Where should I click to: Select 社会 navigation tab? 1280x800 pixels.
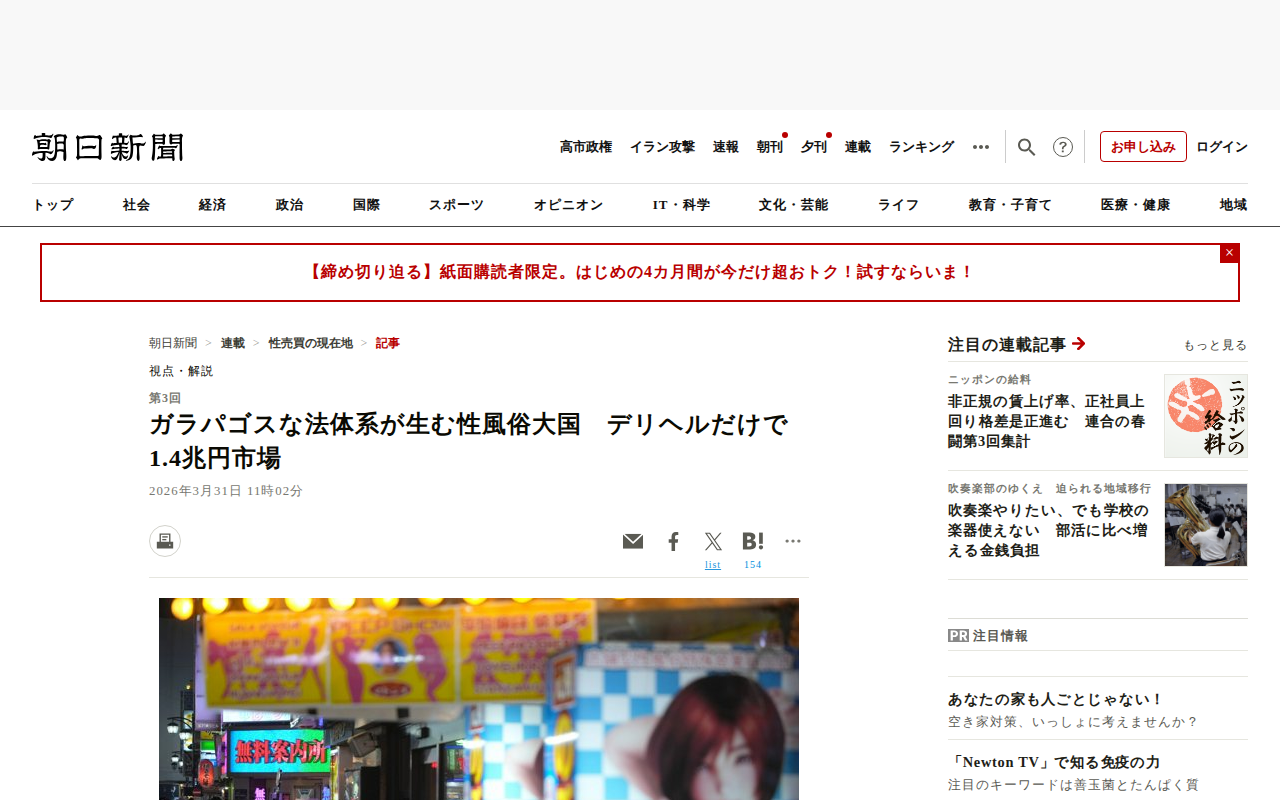pyautogui.click(x=136, y=205)
